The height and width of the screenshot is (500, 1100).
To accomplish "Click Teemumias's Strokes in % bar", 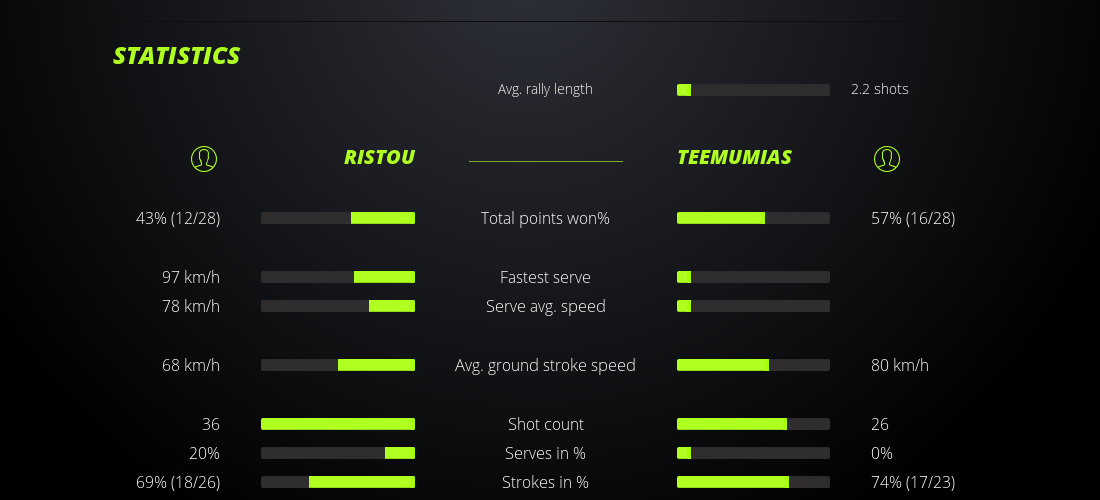I will pos(753,482).
